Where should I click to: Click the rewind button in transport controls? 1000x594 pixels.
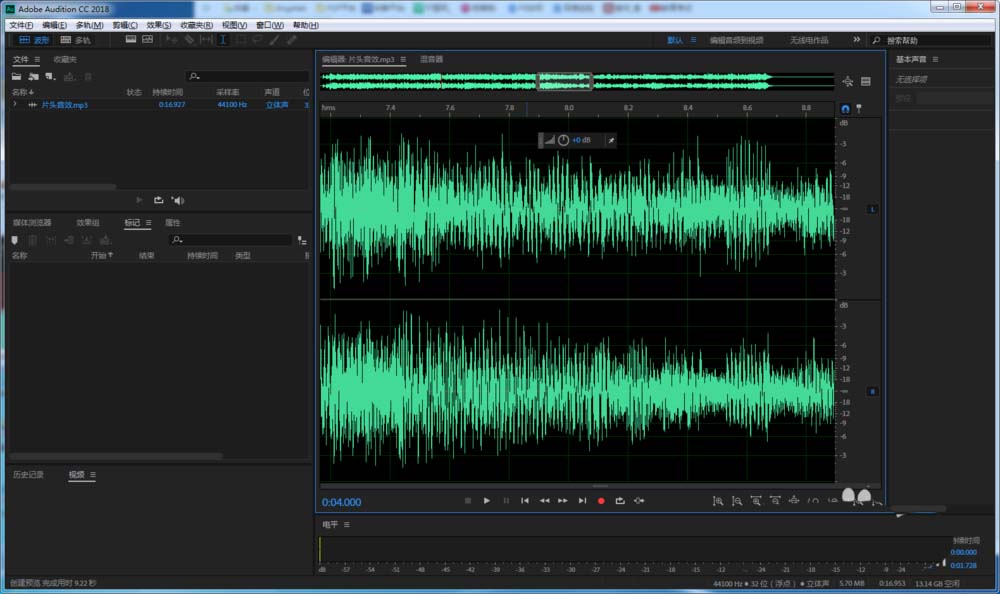[544, 500]
